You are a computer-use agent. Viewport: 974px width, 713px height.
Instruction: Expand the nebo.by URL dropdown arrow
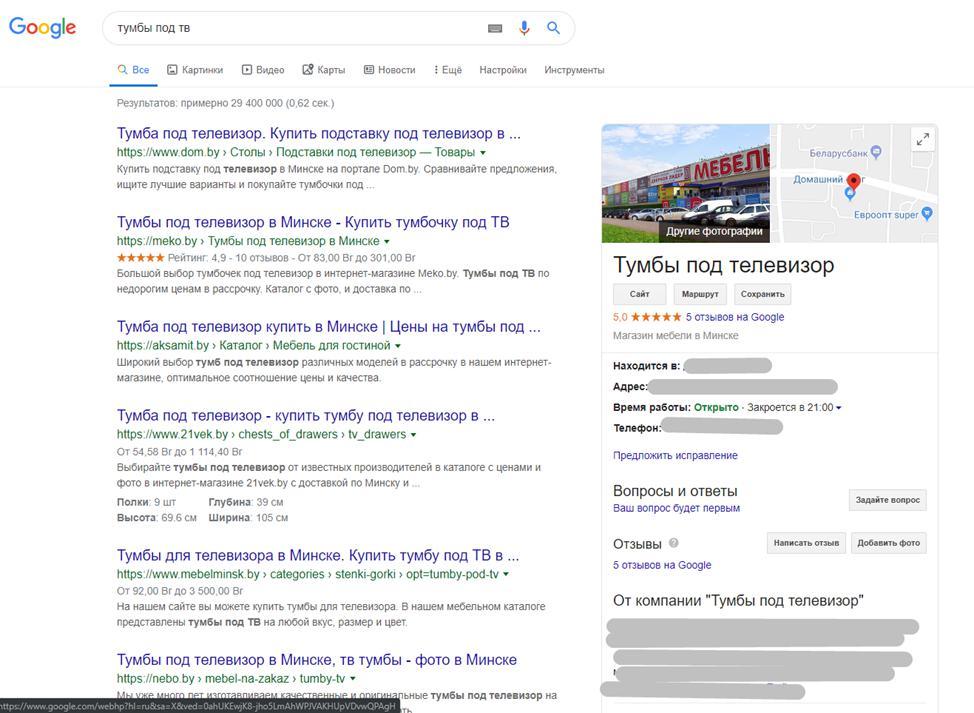tap(352, 679)
